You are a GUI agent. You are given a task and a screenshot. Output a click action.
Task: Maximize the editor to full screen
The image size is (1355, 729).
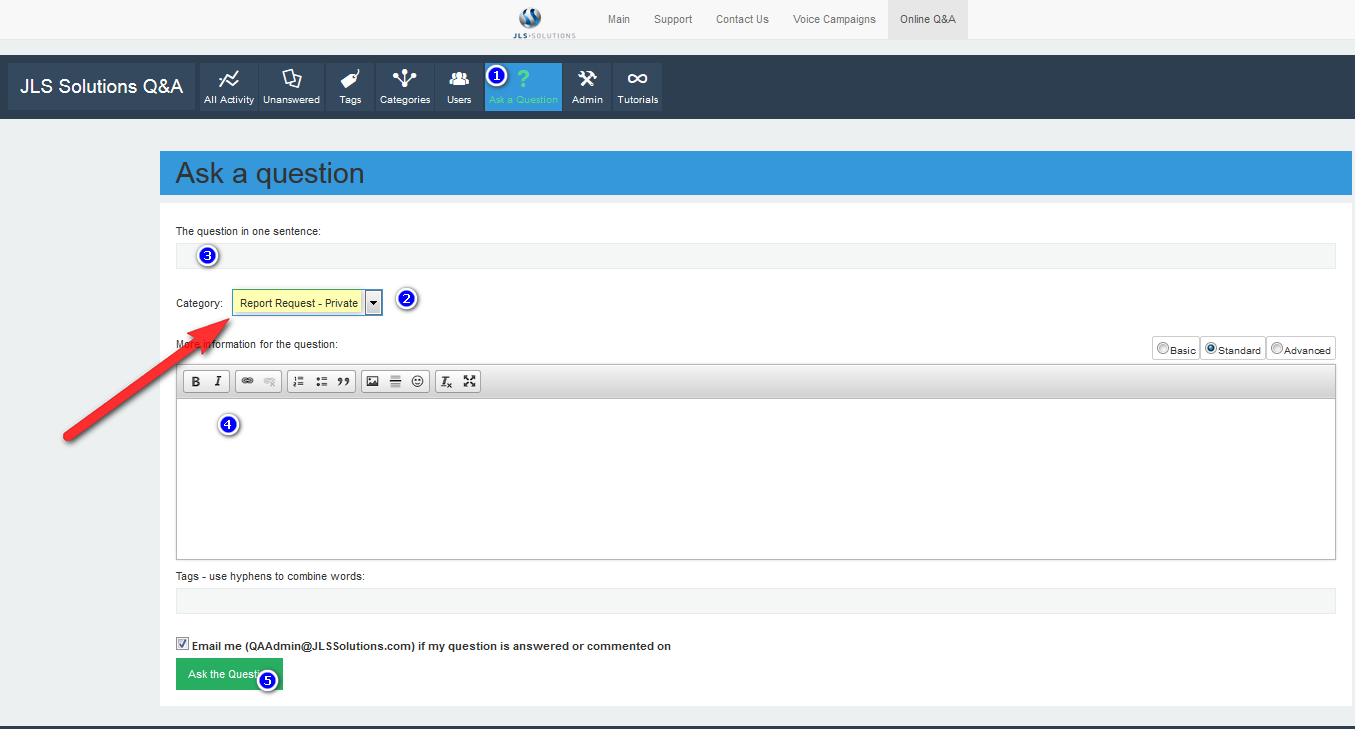coord(469,381)
